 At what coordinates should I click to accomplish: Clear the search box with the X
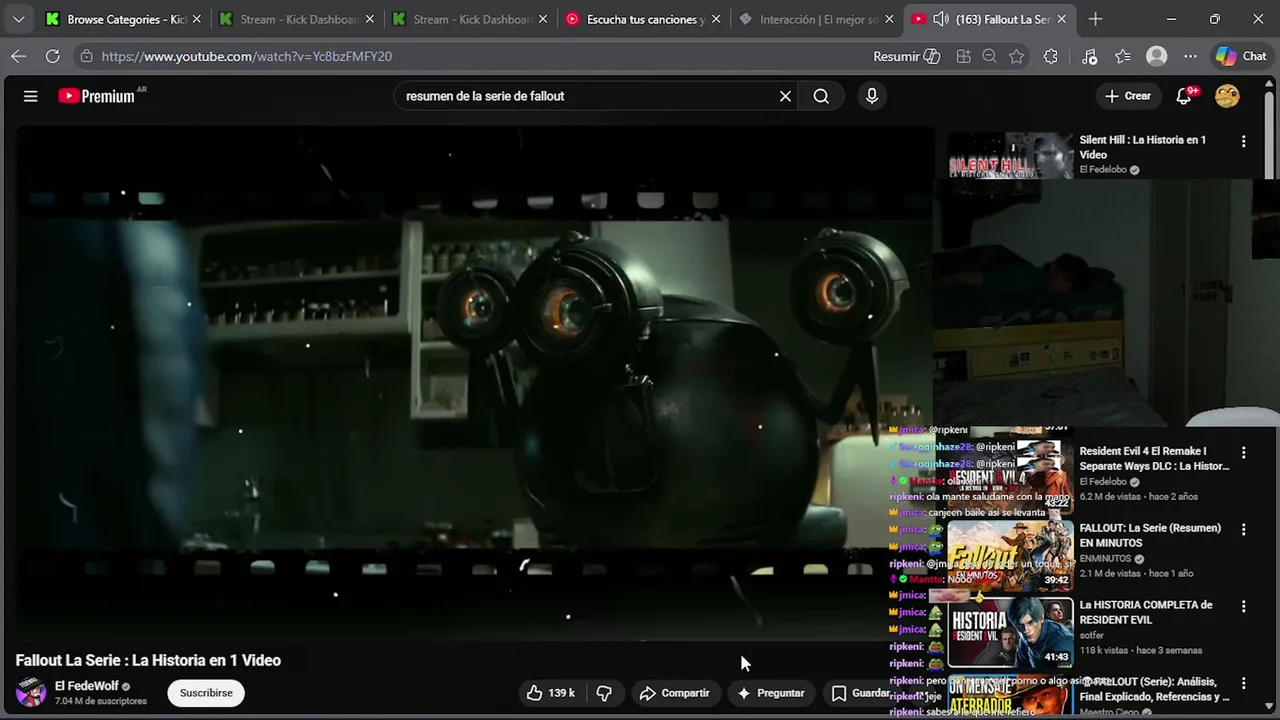[785, 96]
